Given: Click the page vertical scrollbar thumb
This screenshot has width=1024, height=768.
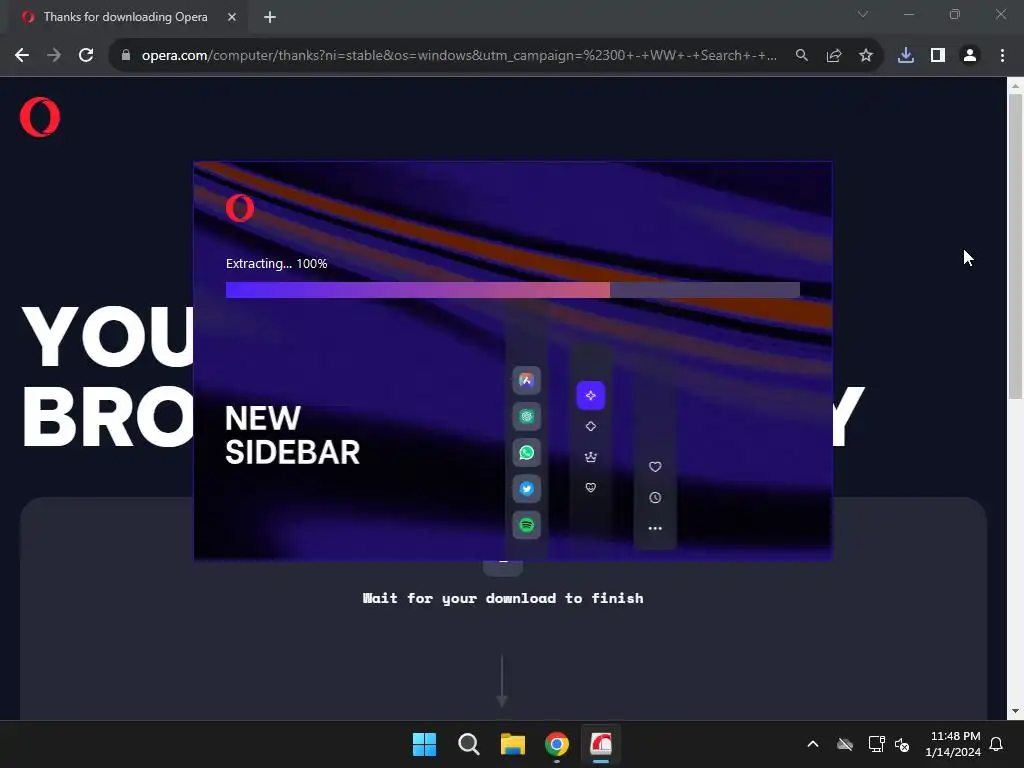Looking at the screenshot, I should tap(1015, 246).
